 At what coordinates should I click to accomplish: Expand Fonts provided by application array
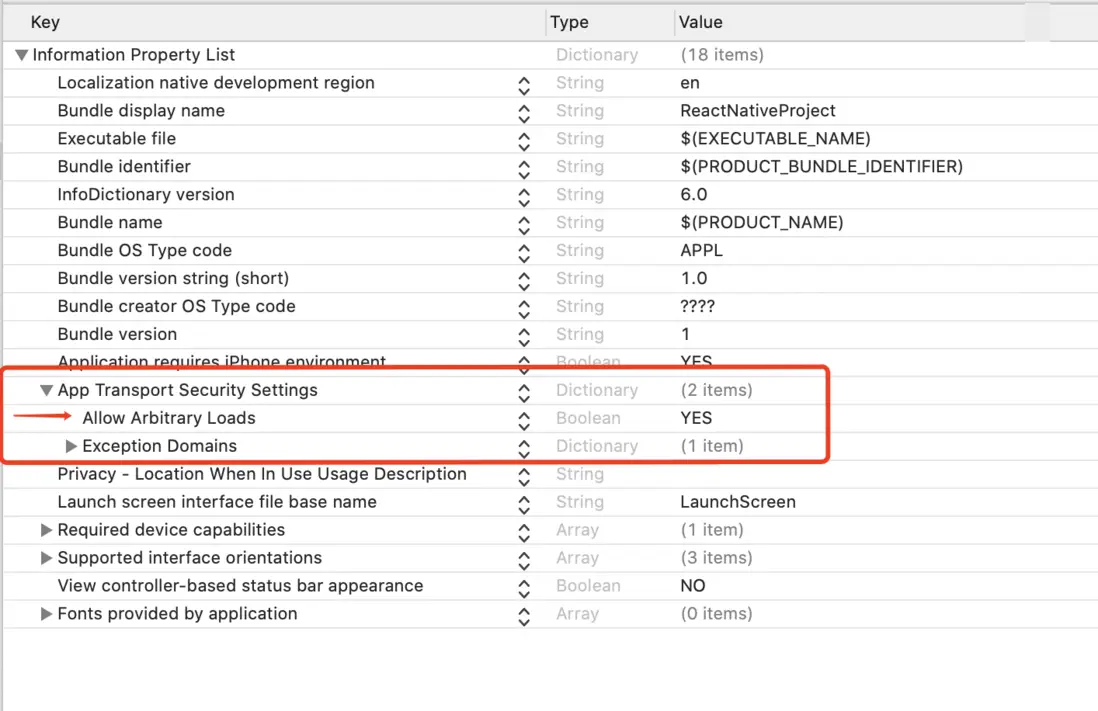coord(46,614)
